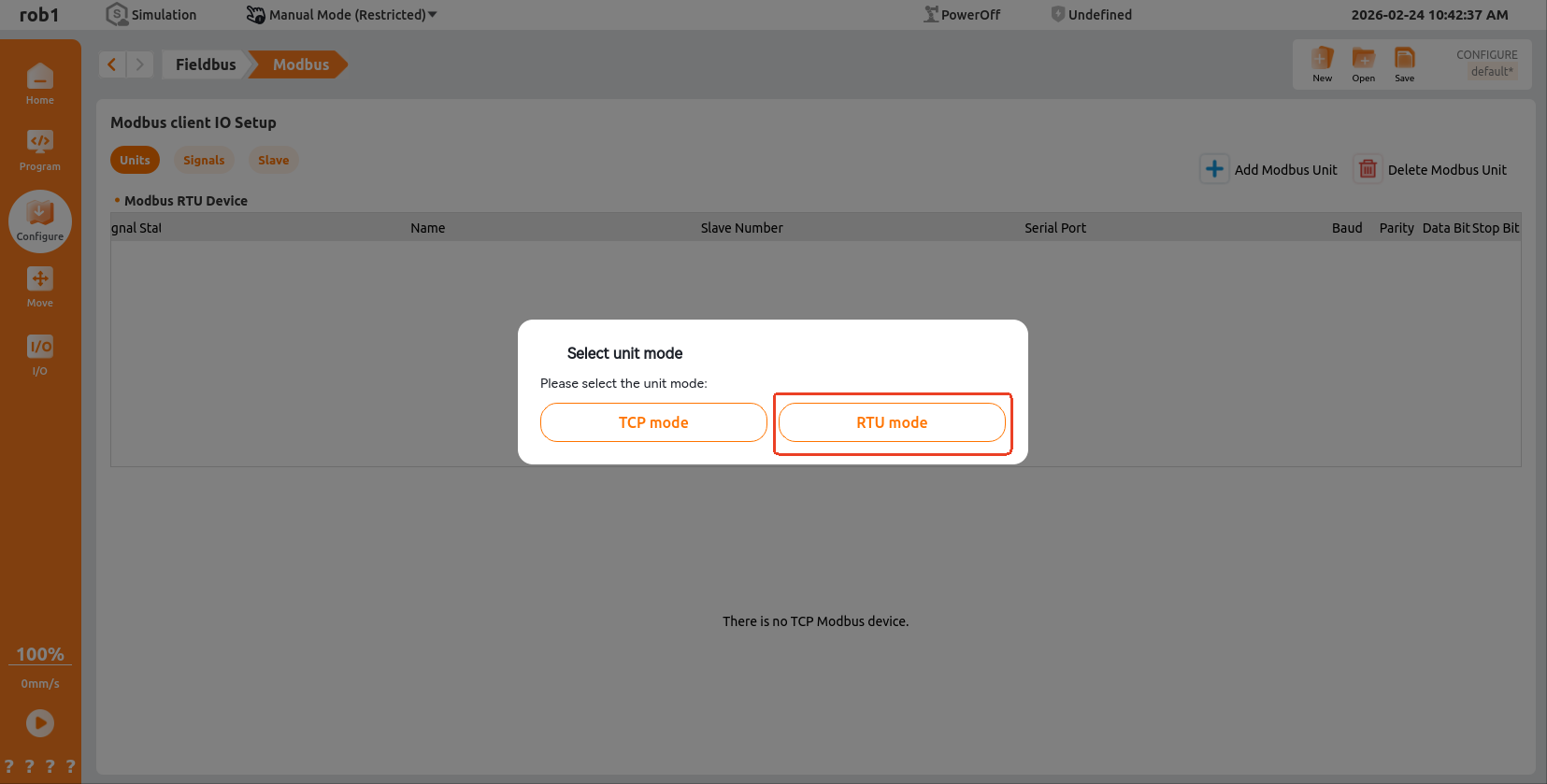Click the New configuration icon
Screen dimensions: 1547x784
pyautogui.click(x=1322, y=64)
